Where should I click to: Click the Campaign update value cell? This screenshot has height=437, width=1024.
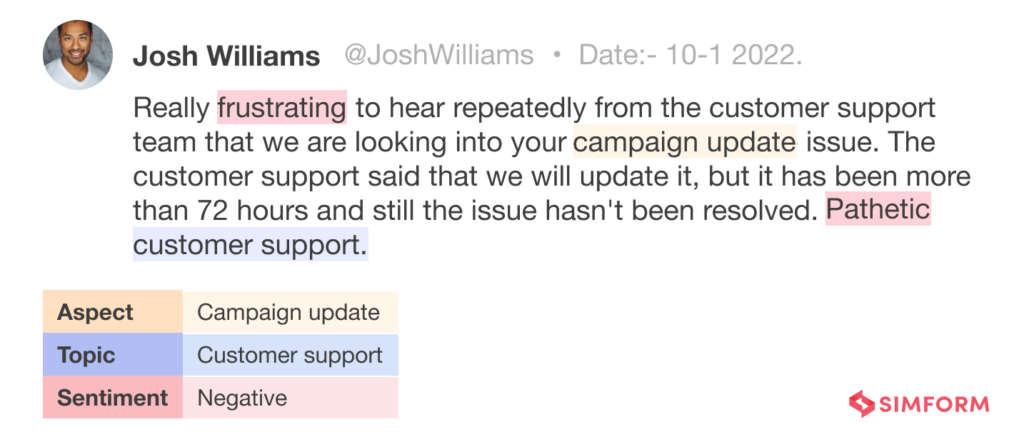[x=289, y=312]
